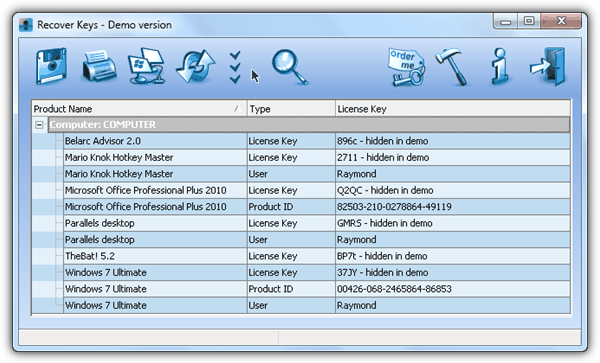The image size is (600, 363).
Task: Click the 2711 - hidden in demo cell
Action: pos(453,157)
